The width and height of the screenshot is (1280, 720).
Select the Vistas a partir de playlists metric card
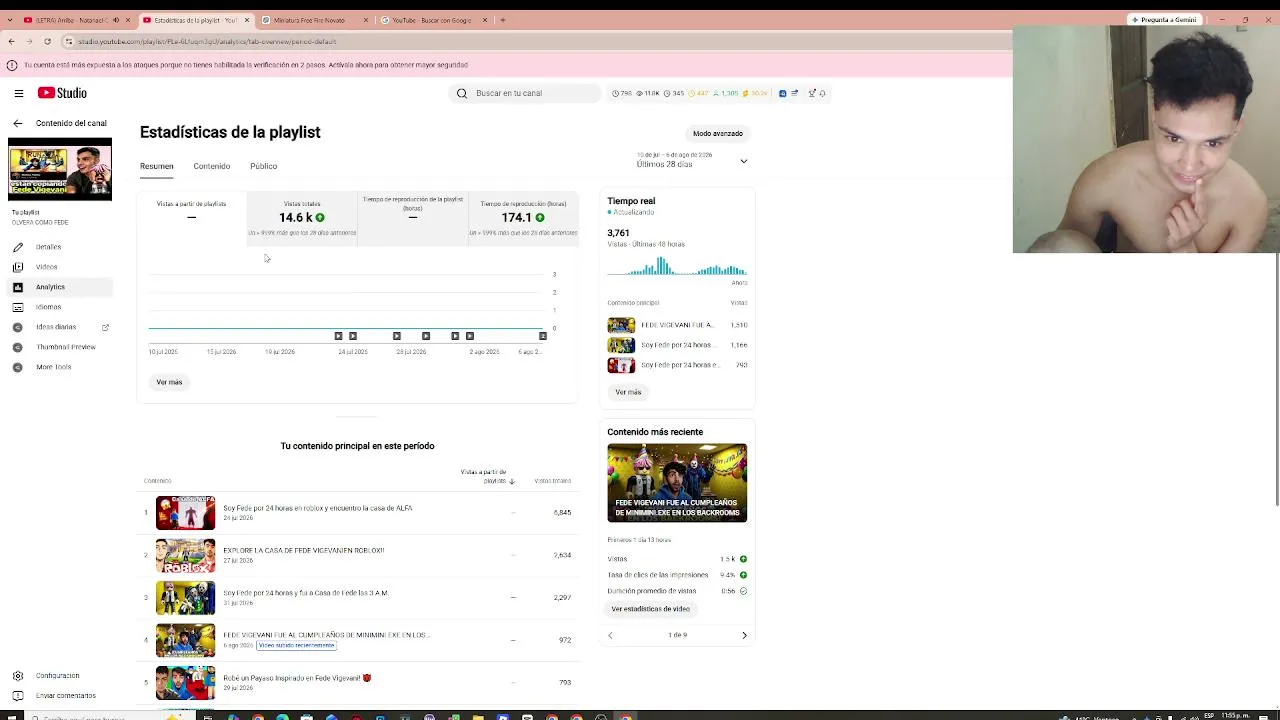pos(192,217)
